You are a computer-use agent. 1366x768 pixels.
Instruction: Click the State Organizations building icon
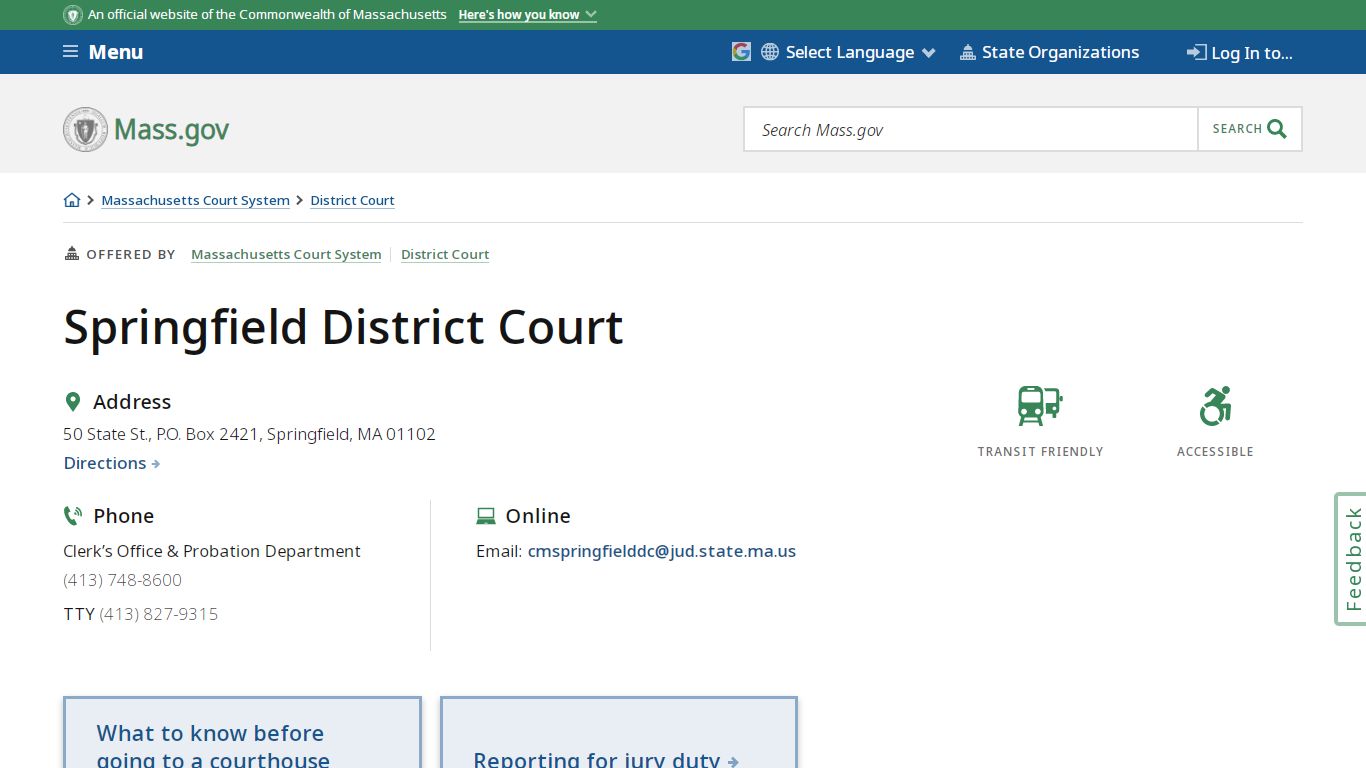pos(967,52)
